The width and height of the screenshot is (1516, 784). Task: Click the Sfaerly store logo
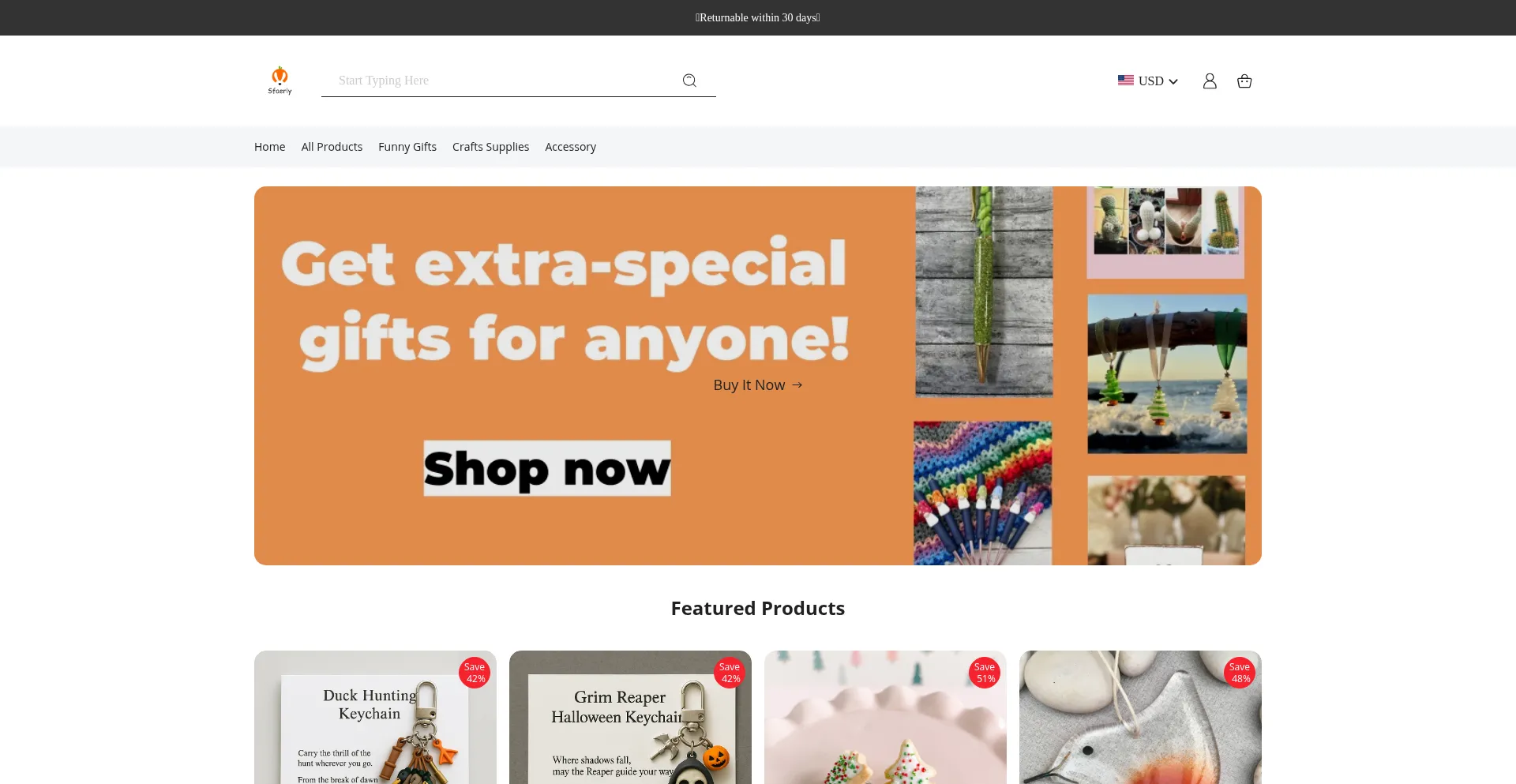point(280,81)
